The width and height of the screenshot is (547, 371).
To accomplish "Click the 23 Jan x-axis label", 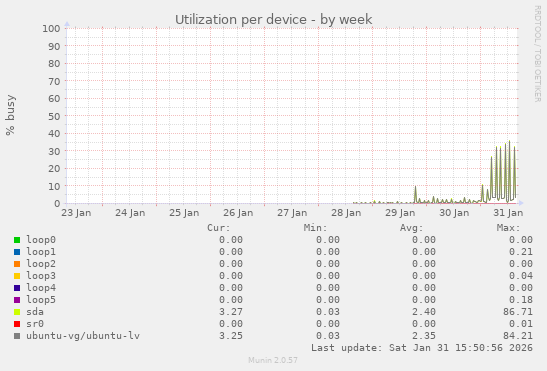I will 76,213.
